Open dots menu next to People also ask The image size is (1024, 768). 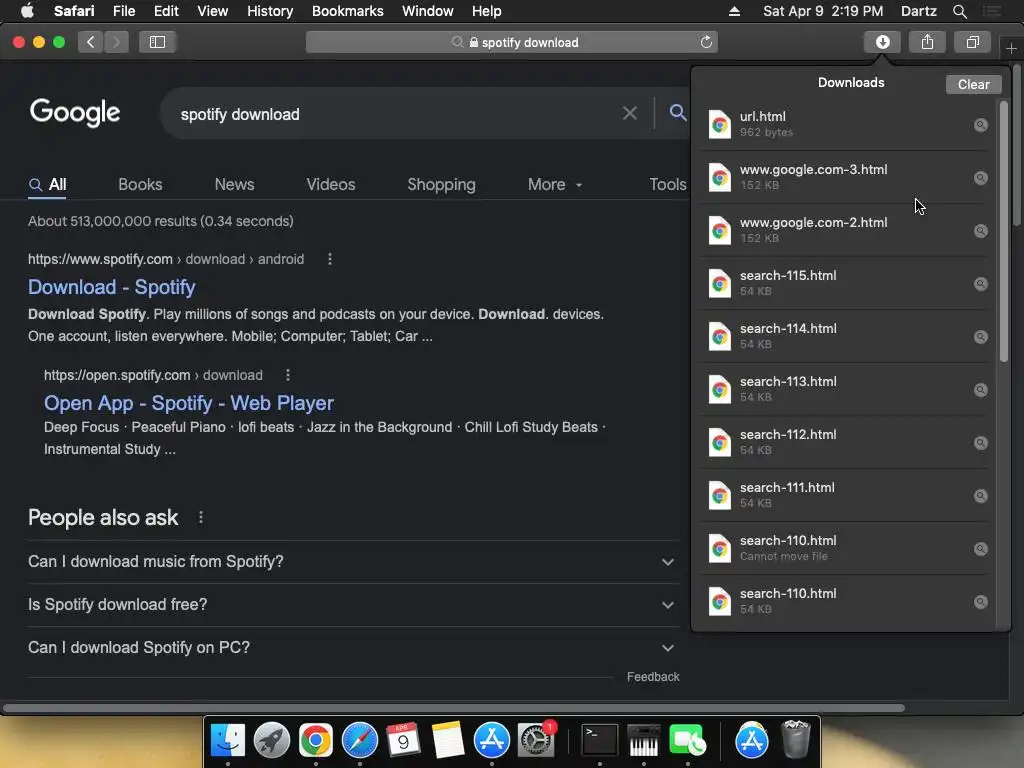(x=200, y=517)
